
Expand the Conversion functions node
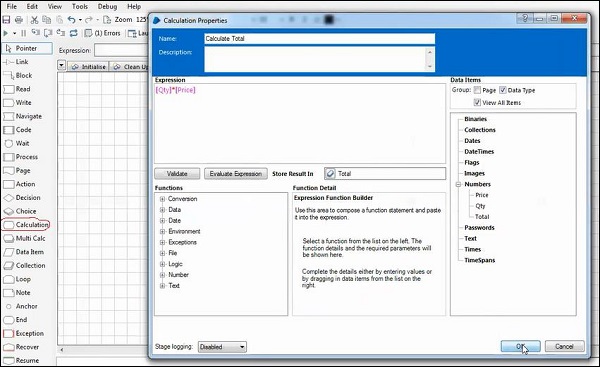[162, 199]
